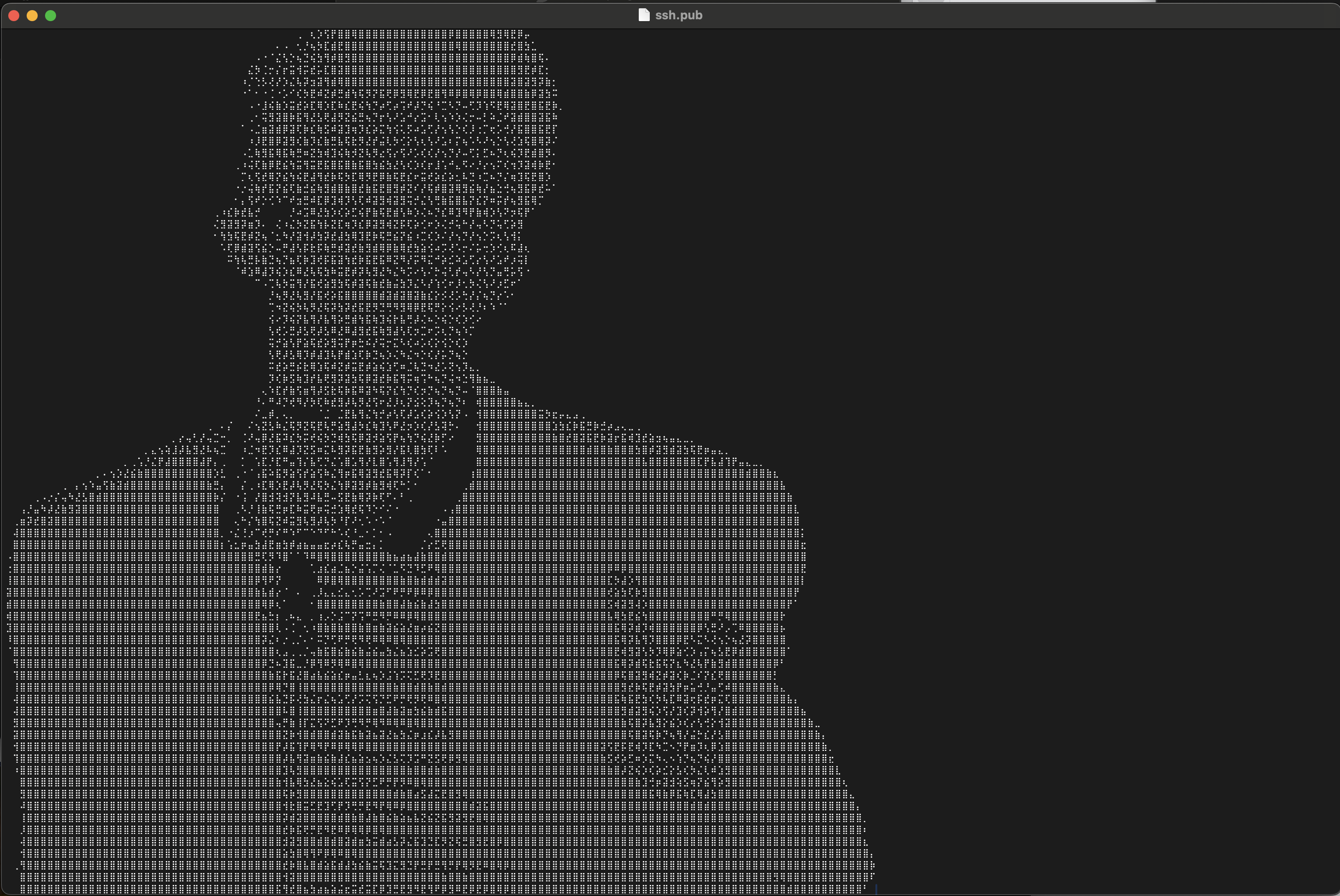The width and height of the screenshot is (1340, 896).
Task: Minimize the ssh.pub window
Action: point(32,16)
